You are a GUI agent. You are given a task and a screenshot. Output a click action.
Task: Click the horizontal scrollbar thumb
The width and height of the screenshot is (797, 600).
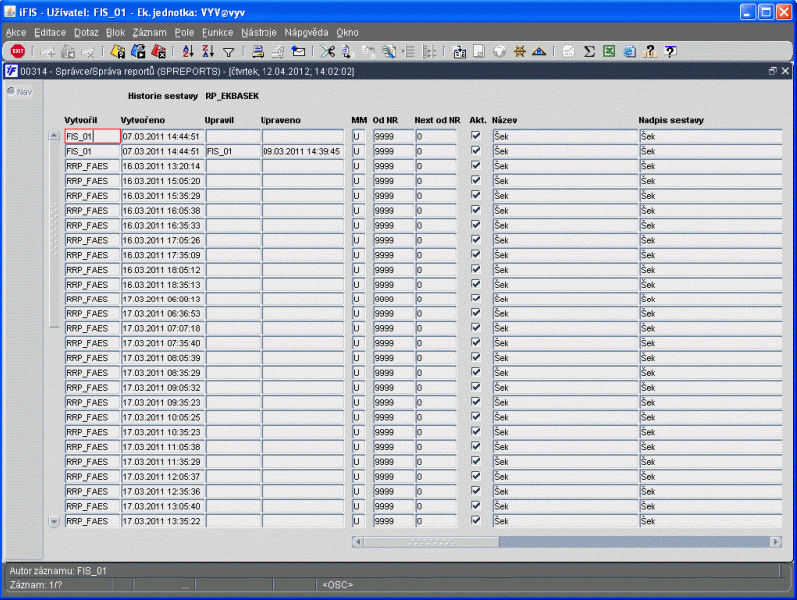pyautogui.click(x=431, y=542)
